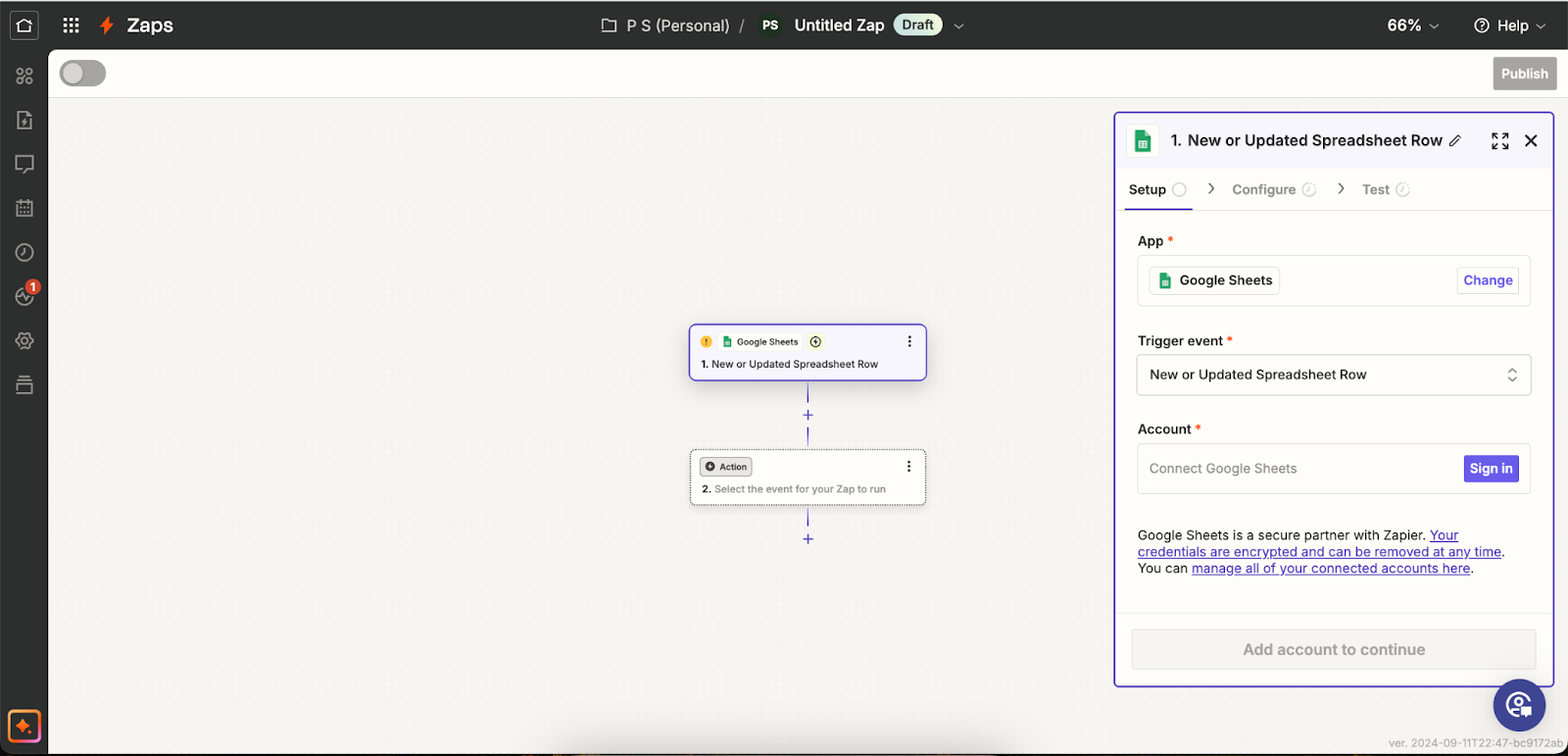
Task: Click the PS avatar badge
Action: 770,25
